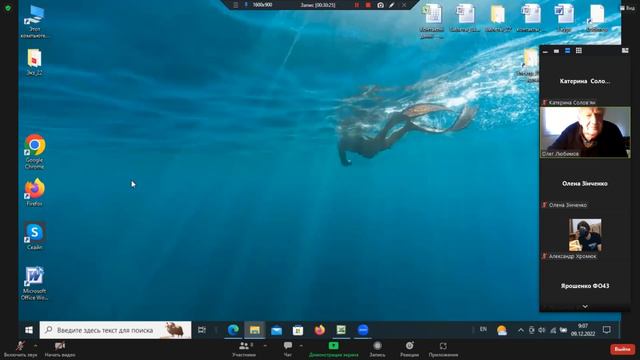The width and height of the screenshot is (640, 360).
Task: Click the volume speaker tray icon
Action: tap(542, 330)
